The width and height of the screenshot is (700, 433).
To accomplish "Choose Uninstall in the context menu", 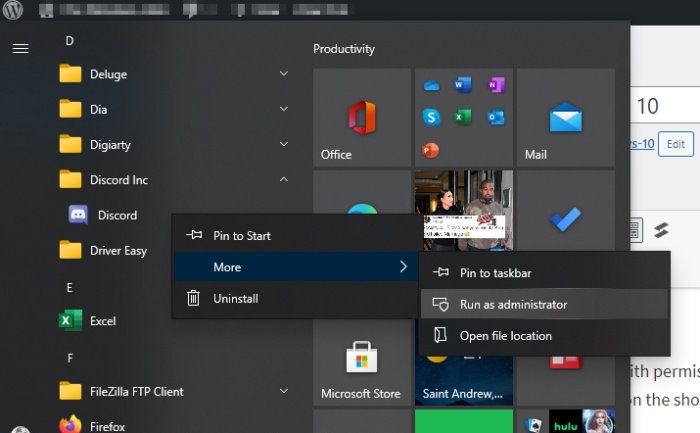I will pyautogui.click(x=296, y=298).
